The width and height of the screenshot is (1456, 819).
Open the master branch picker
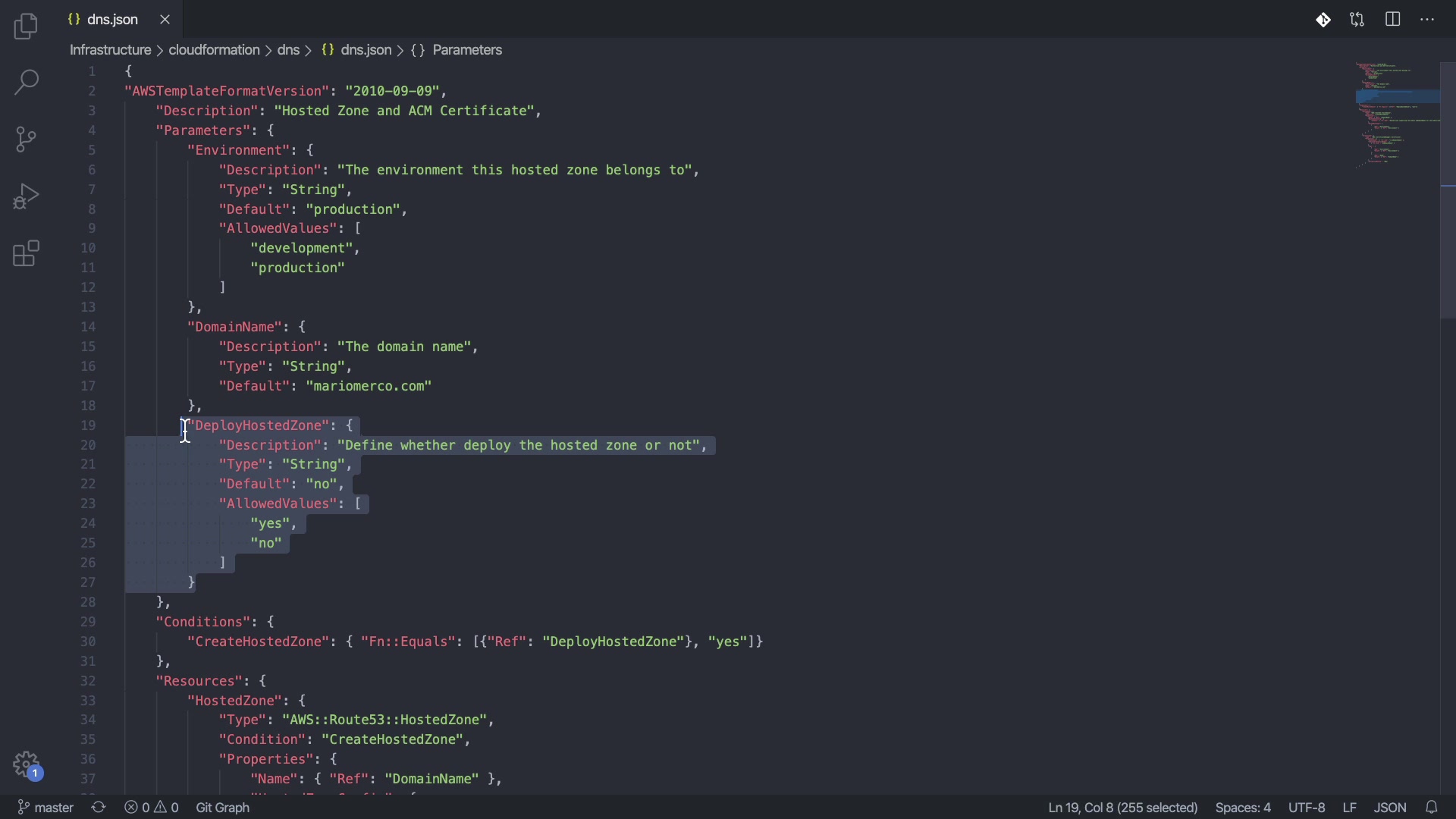[45, 808]
